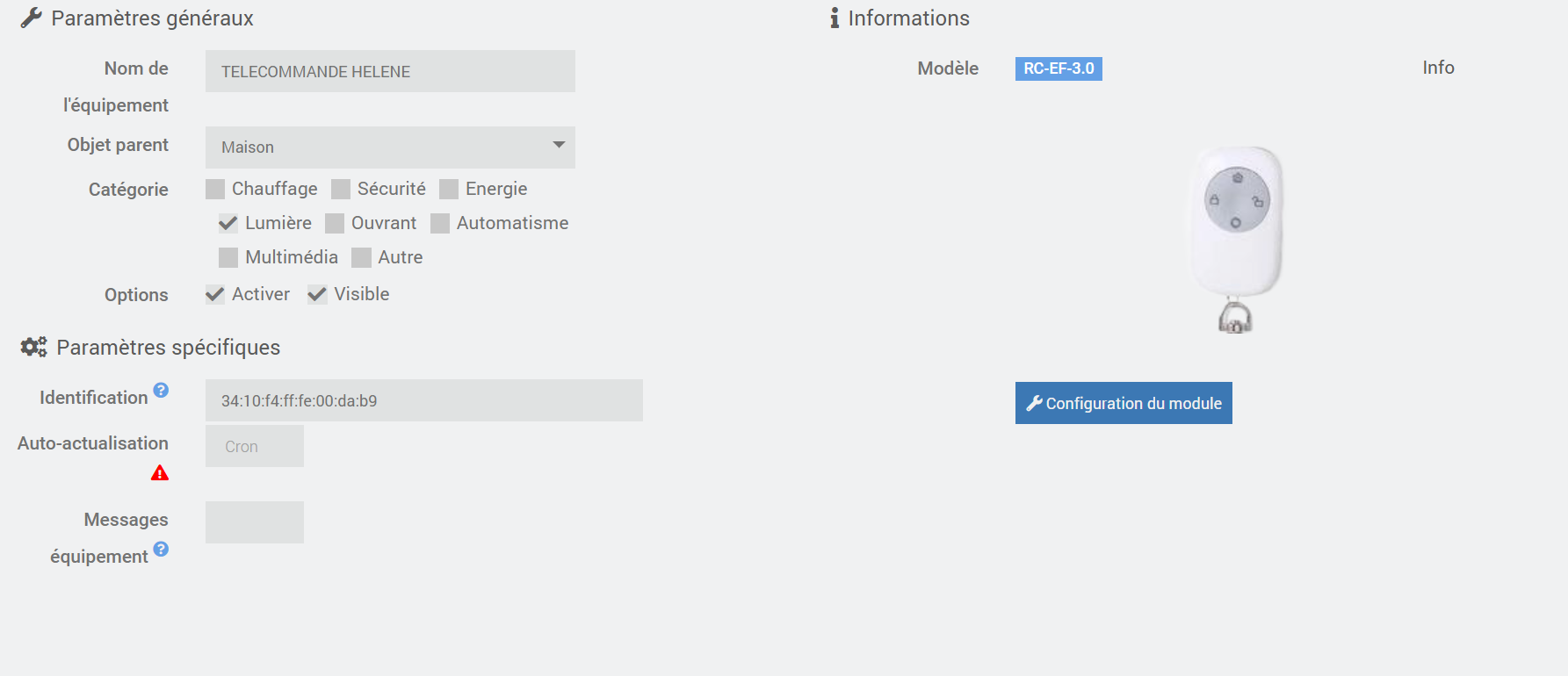
Task: Enable the Chauffage category checkbox
Action: [215, 190]
